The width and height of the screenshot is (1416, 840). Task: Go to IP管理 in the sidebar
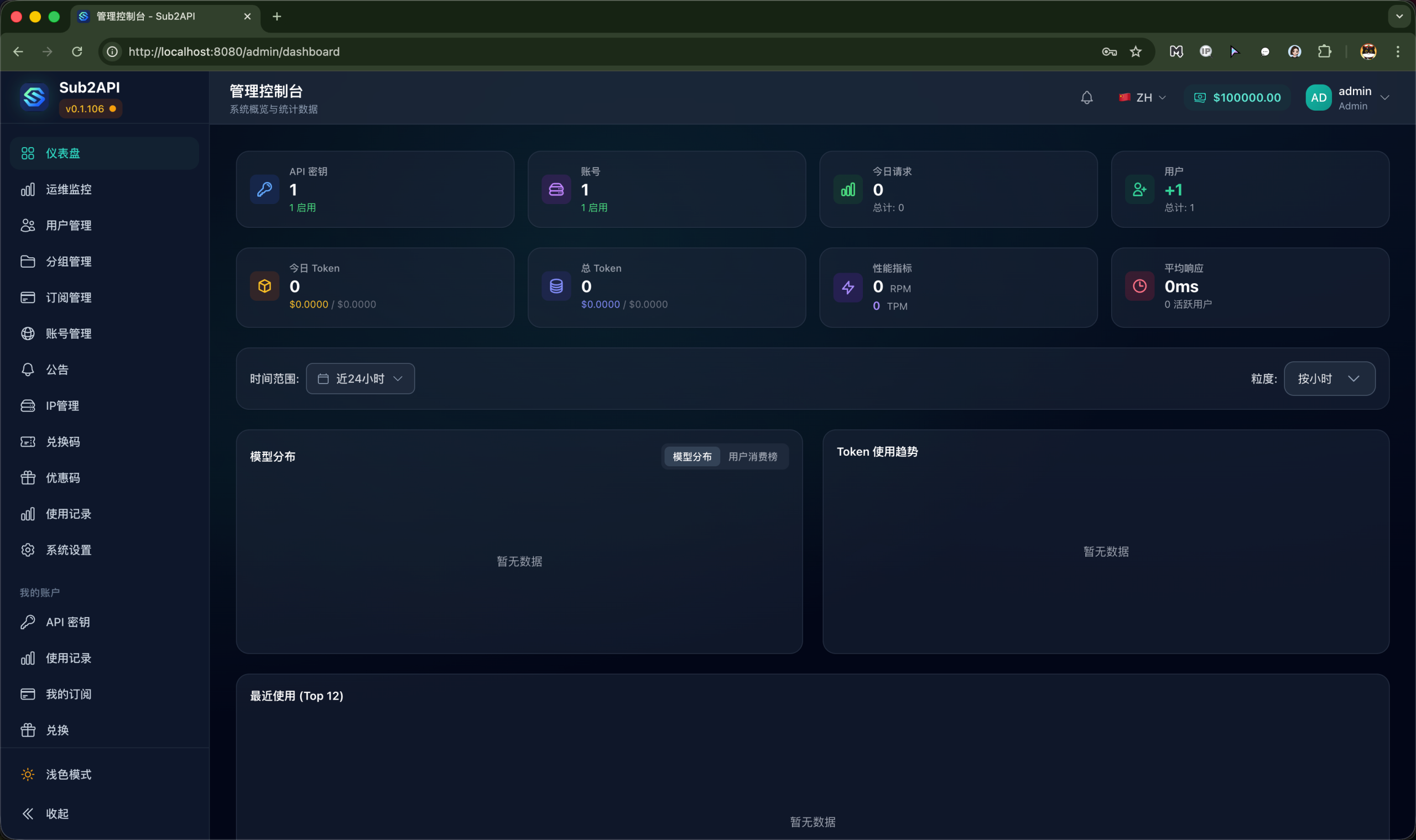click(62, 406)
